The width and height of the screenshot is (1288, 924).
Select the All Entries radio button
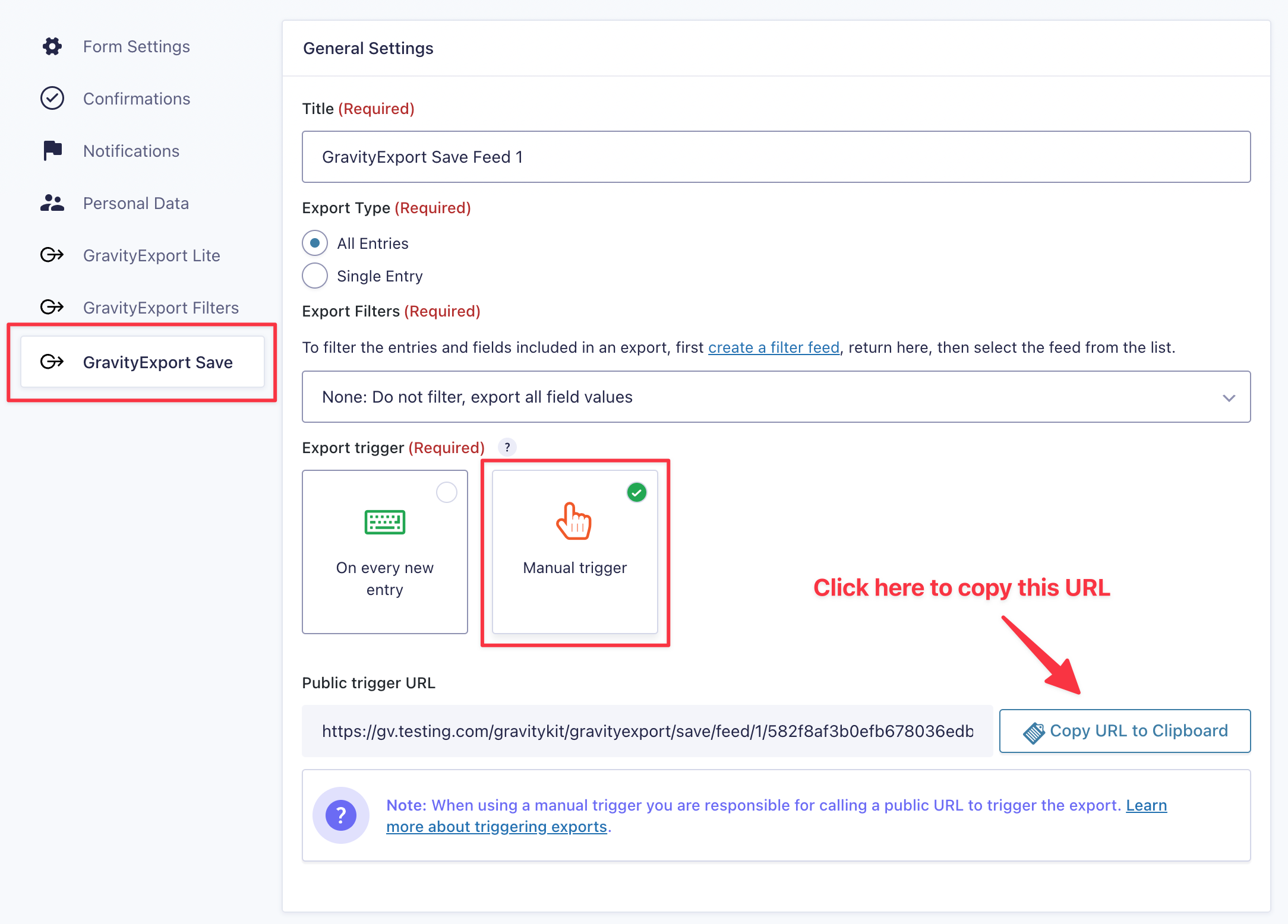click(315, 243)
